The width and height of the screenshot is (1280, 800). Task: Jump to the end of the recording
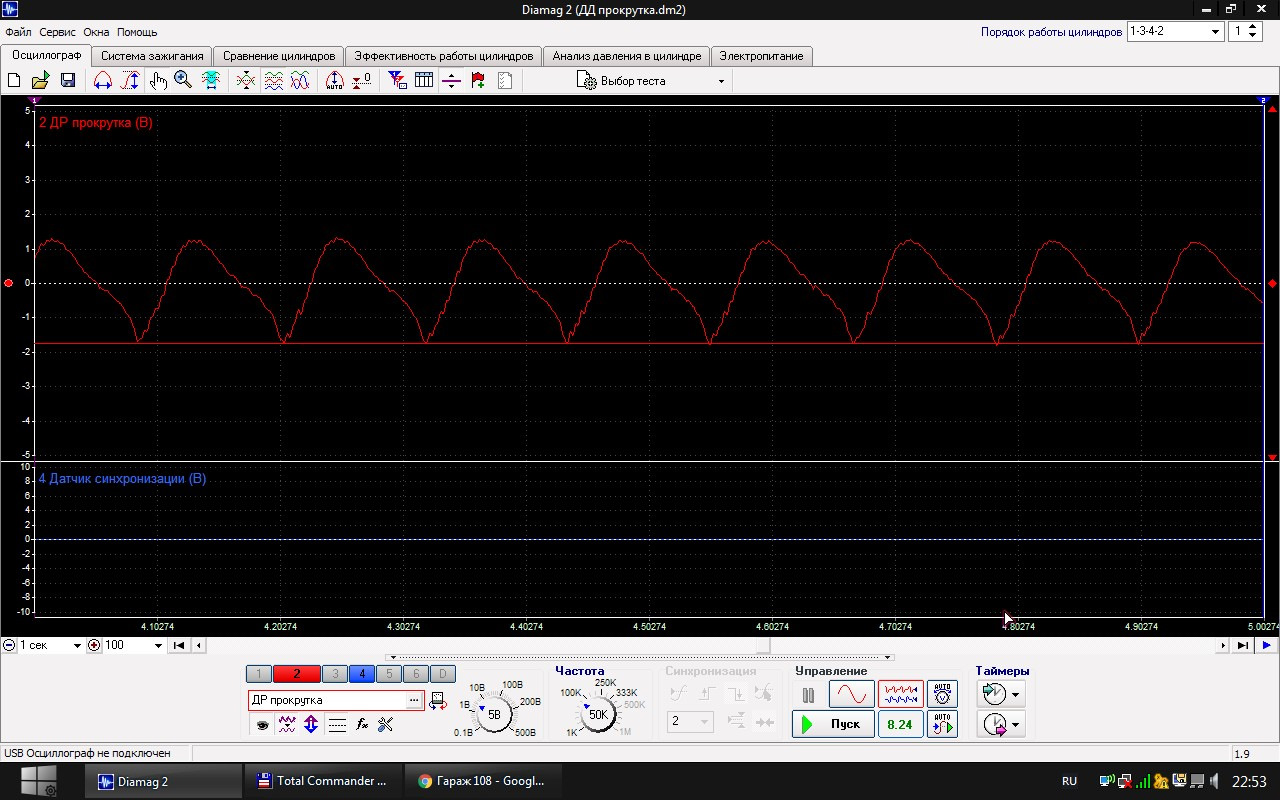(1242, 645)
